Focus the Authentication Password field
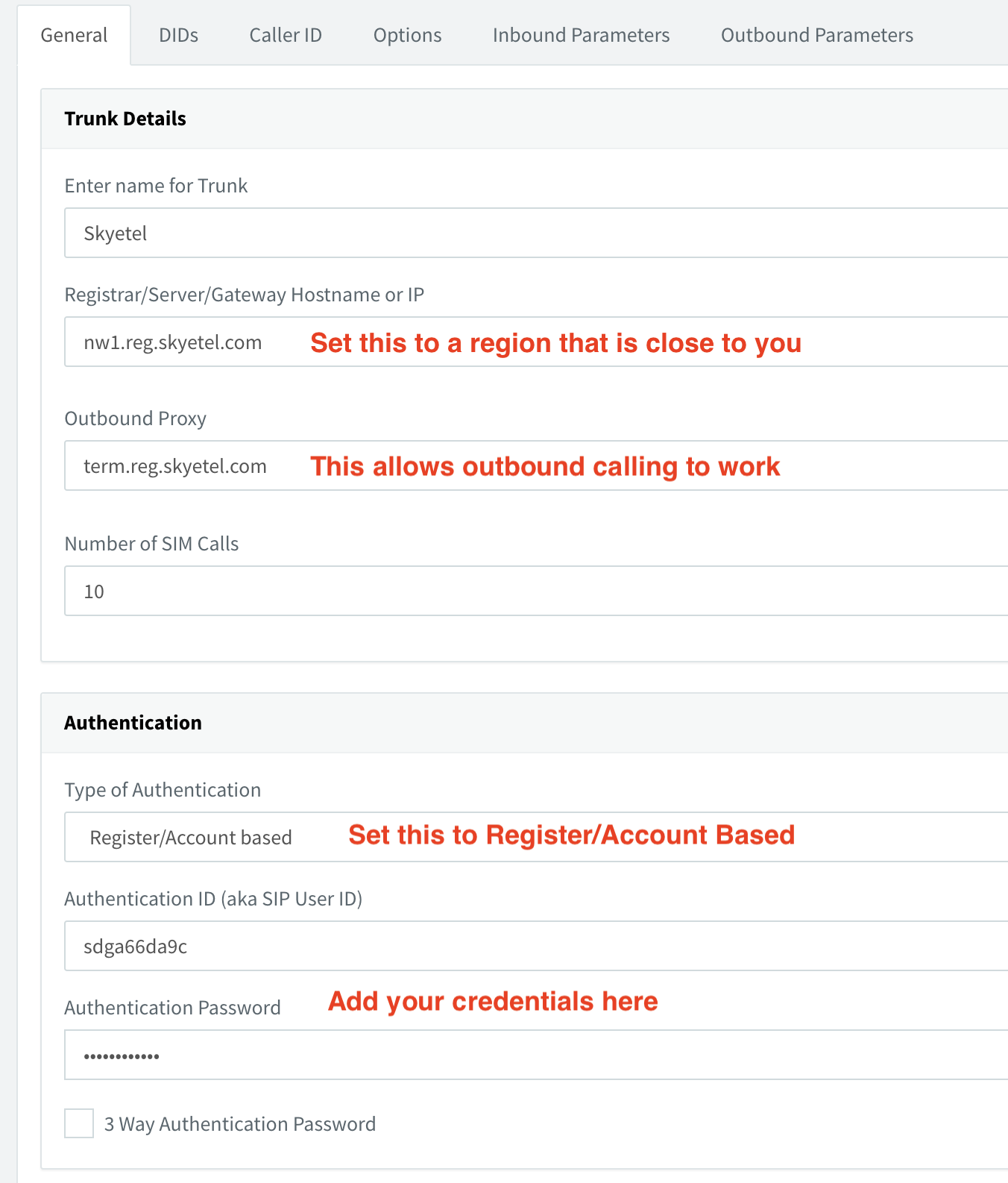 [536, 1055]
